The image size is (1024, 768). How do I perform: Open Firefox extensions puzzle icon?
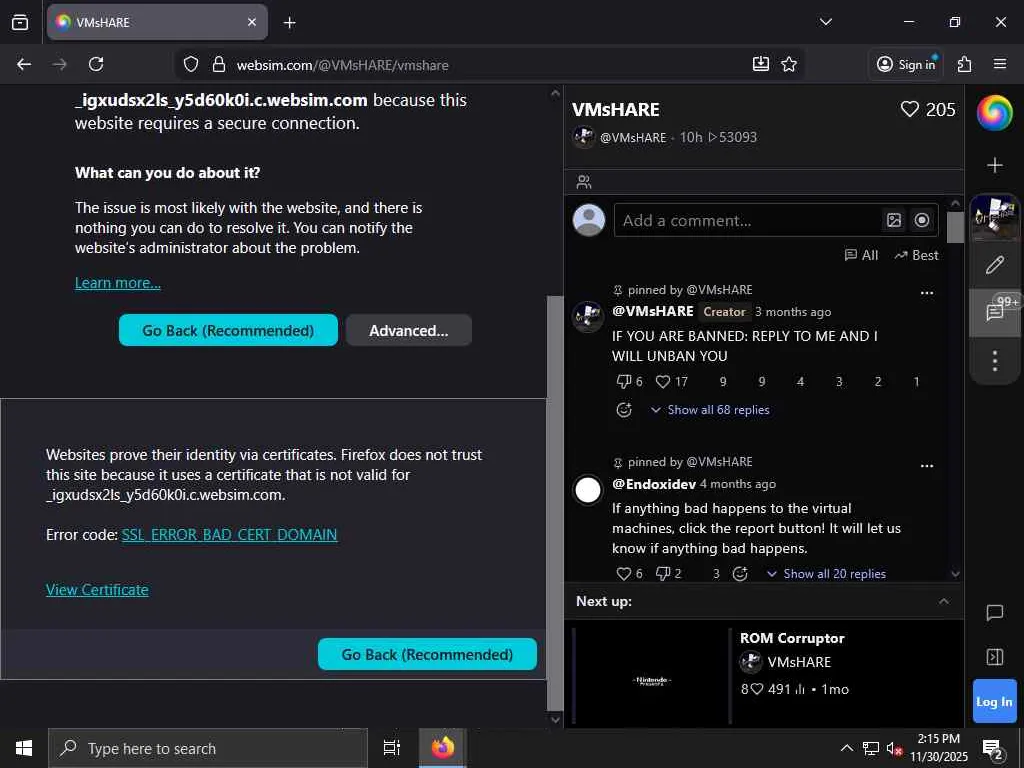[x=965, y=64]
